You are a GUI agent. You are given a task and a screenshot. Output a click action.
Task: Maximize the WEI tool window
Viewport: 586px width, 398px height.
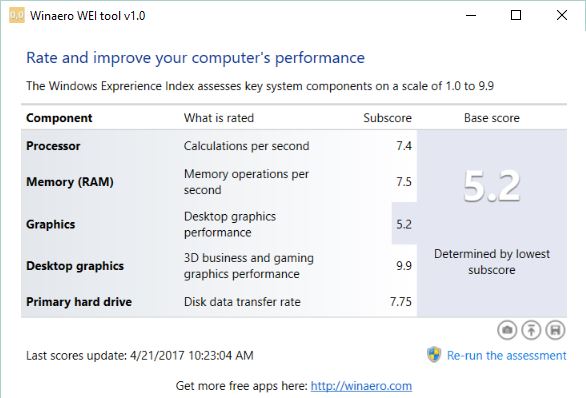(516, 15)
